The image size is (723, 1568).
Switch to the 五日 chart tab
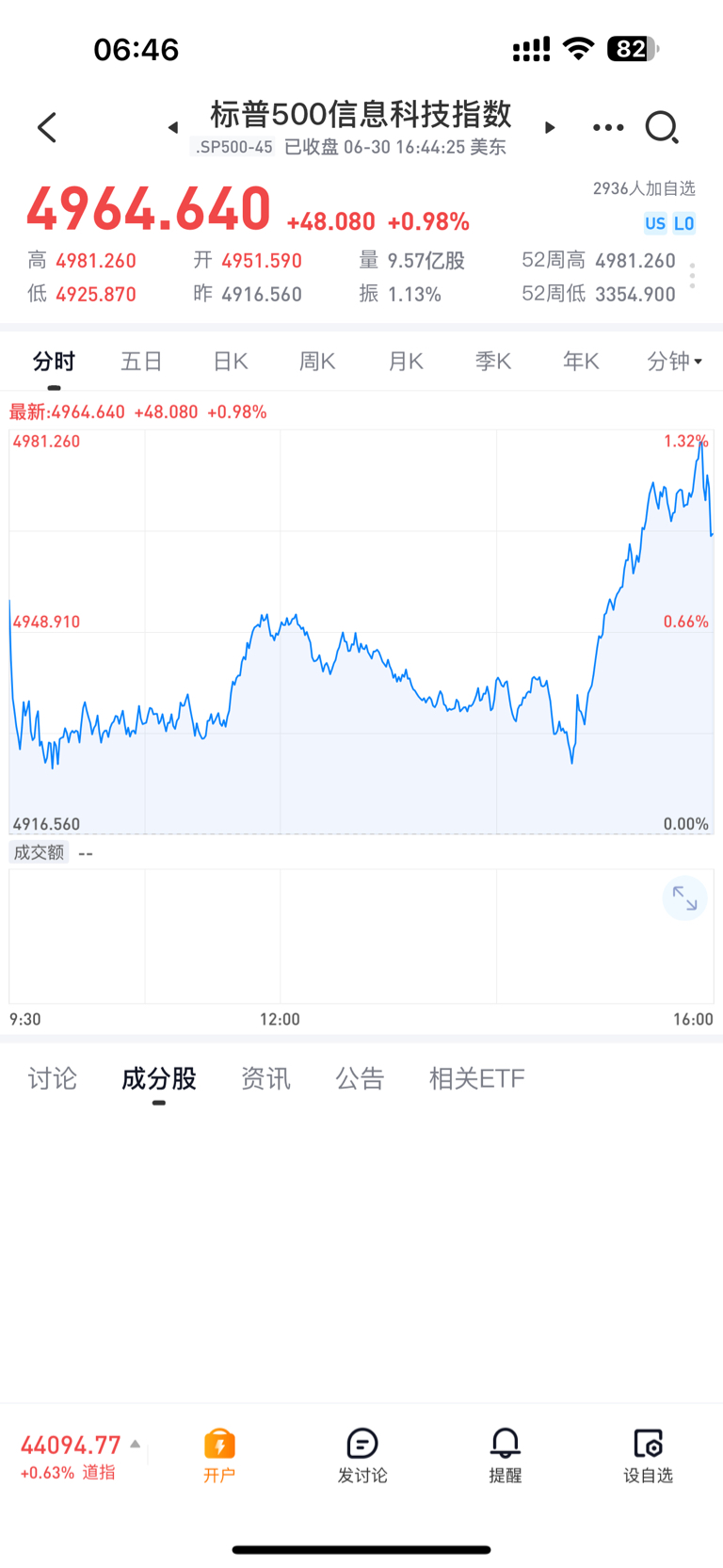click(x=142, y=361)
